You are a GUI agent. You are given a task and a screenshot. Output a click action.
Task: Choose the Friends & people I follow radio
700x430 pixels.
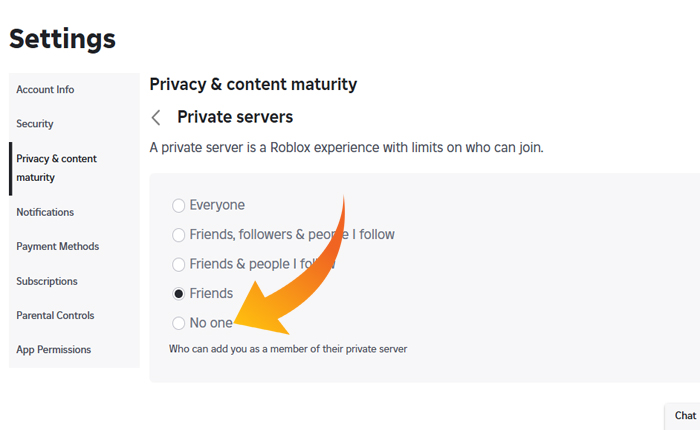[x=179, y=265]
